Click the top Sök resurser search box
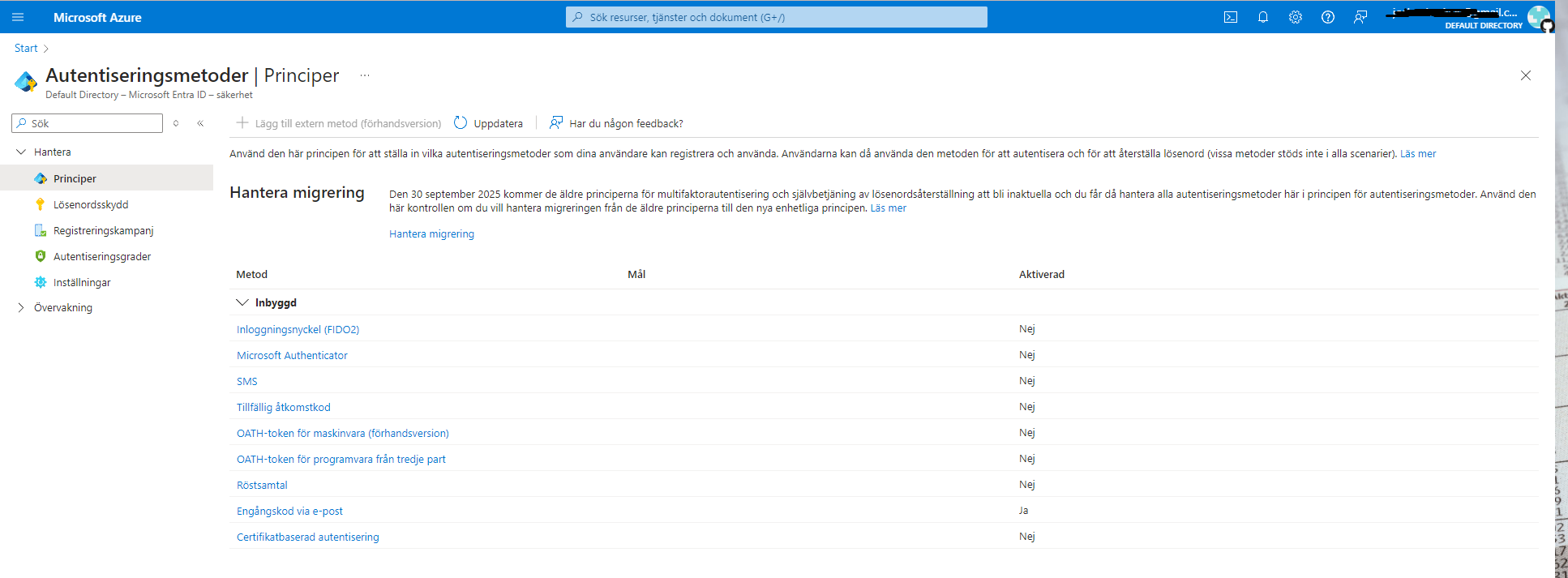This screenshot has width=1568, height=578. pos(777,17)
